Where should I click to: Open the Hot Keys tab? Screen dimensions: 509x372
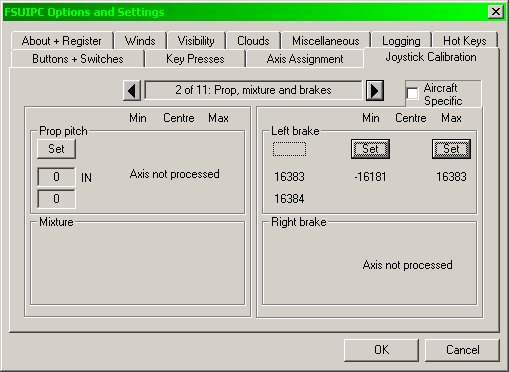click(x=465, y=41)
